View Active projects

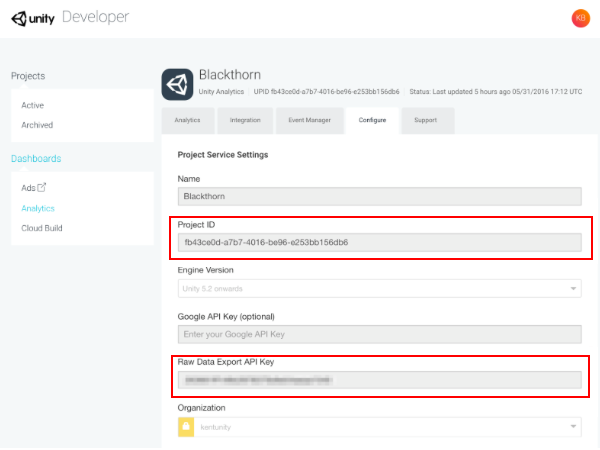click(x=32, y=105)
